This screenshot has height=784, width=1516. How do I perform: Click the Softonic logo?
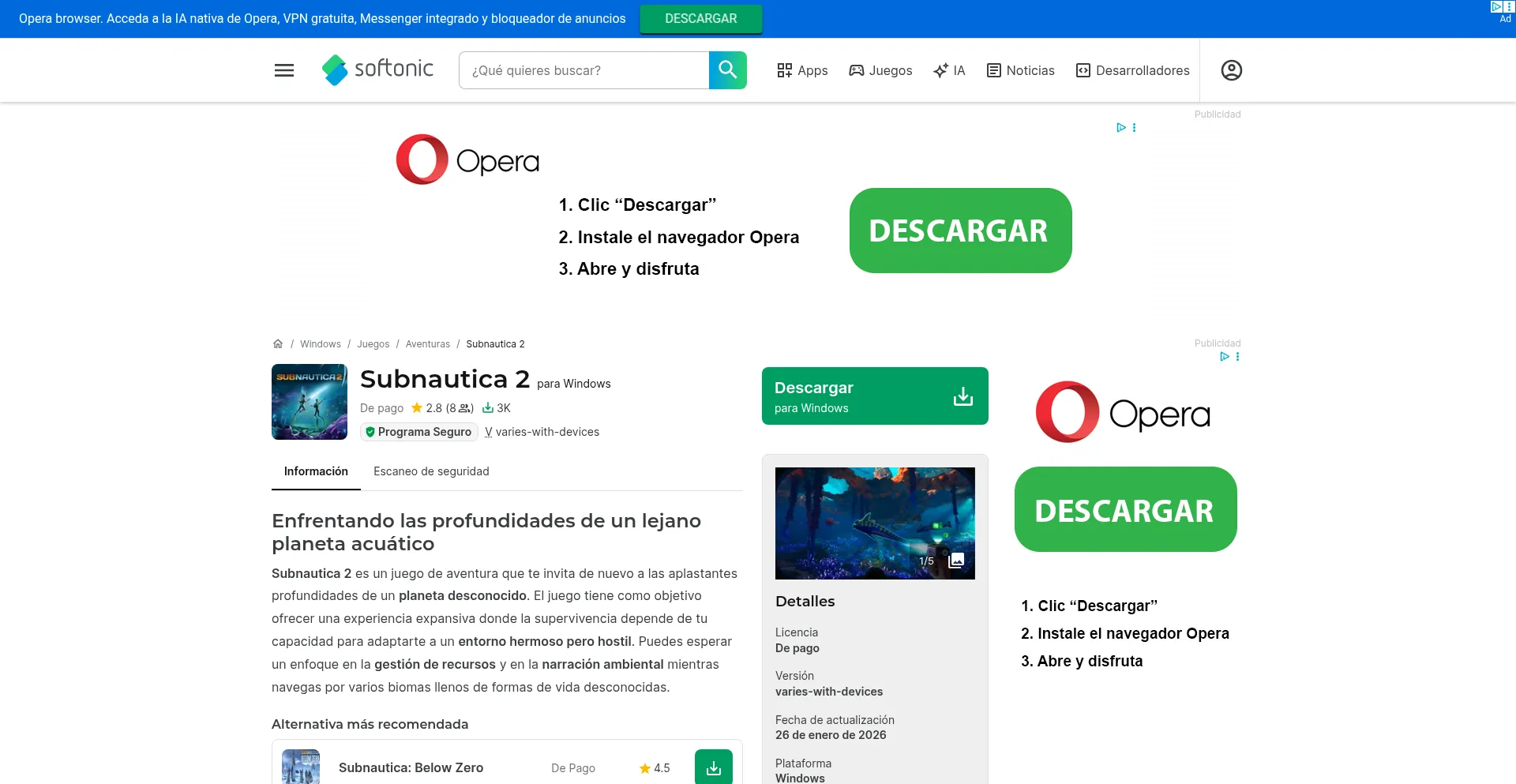click(377, 69)
